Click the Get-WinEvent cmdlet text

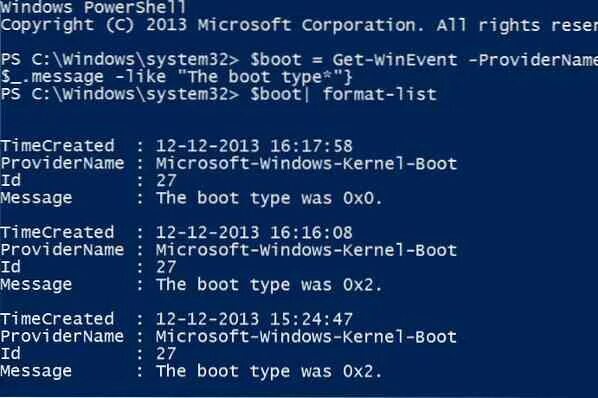point(395,60)
